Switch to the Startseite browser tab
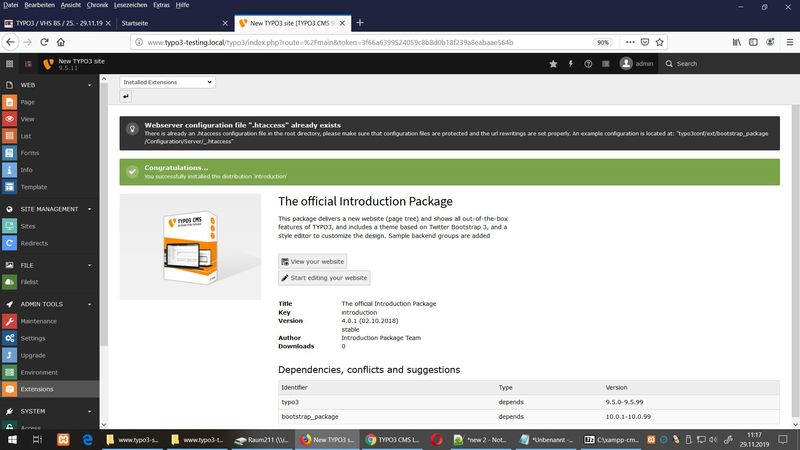The width and height of the screenshot is (800, 450). (x=177, y=22)
